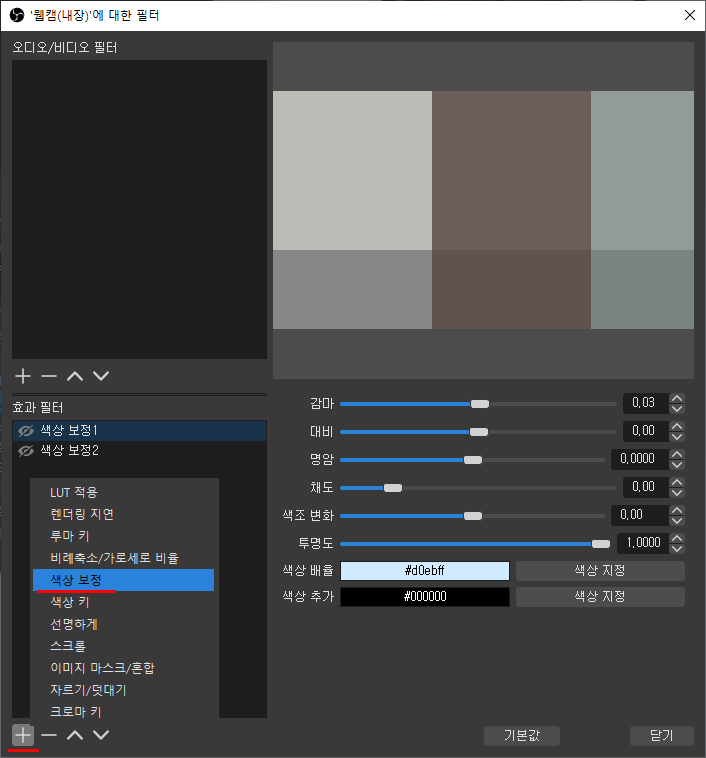Select 색상 보정 in the filter menu
The width and height of the screenshot is (706, 758).
click(x=123, y=580)
